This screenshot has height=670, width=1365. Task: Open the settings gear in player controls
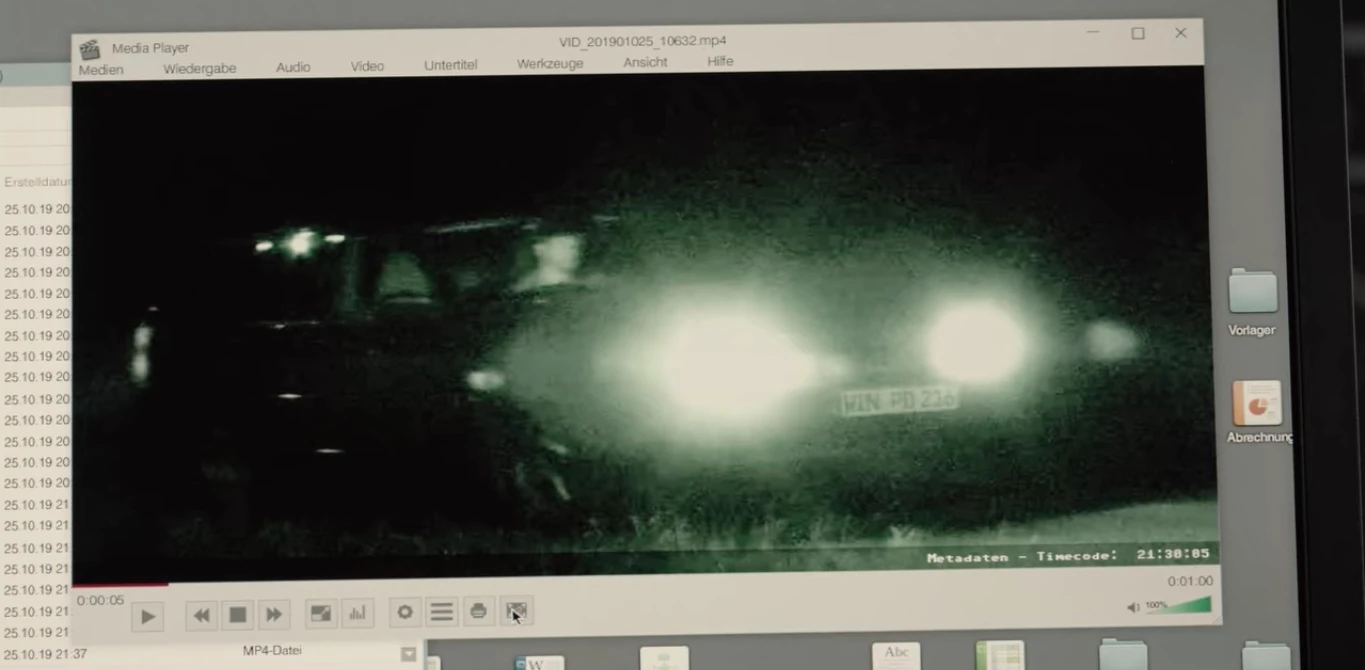click(405, 612)
